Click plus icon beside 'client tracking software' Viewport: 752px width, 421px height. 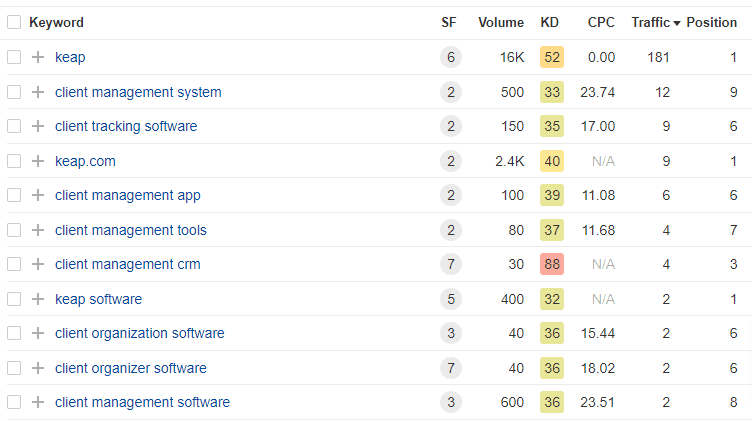pyautogui.click(x=38, y=126)
